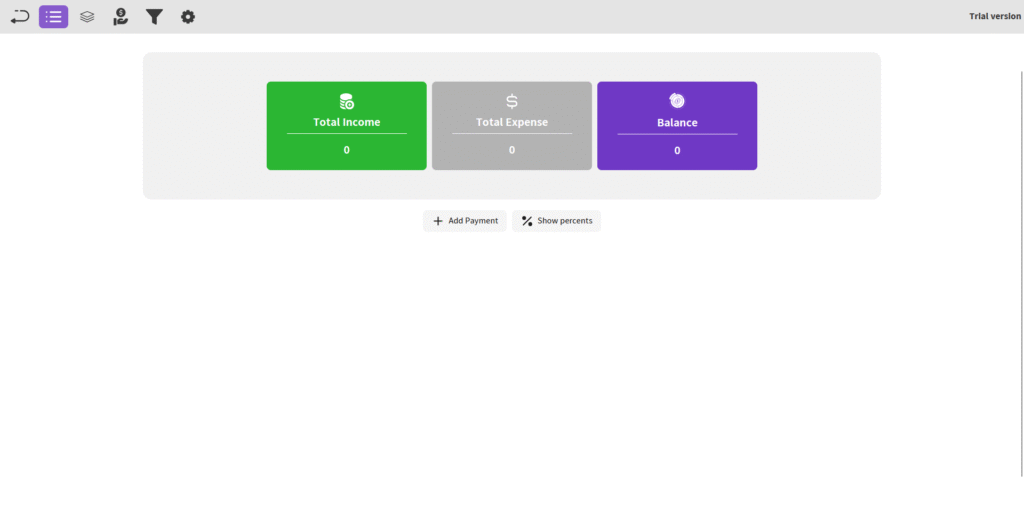Open the stacked layers categories icon

point(87,17)
